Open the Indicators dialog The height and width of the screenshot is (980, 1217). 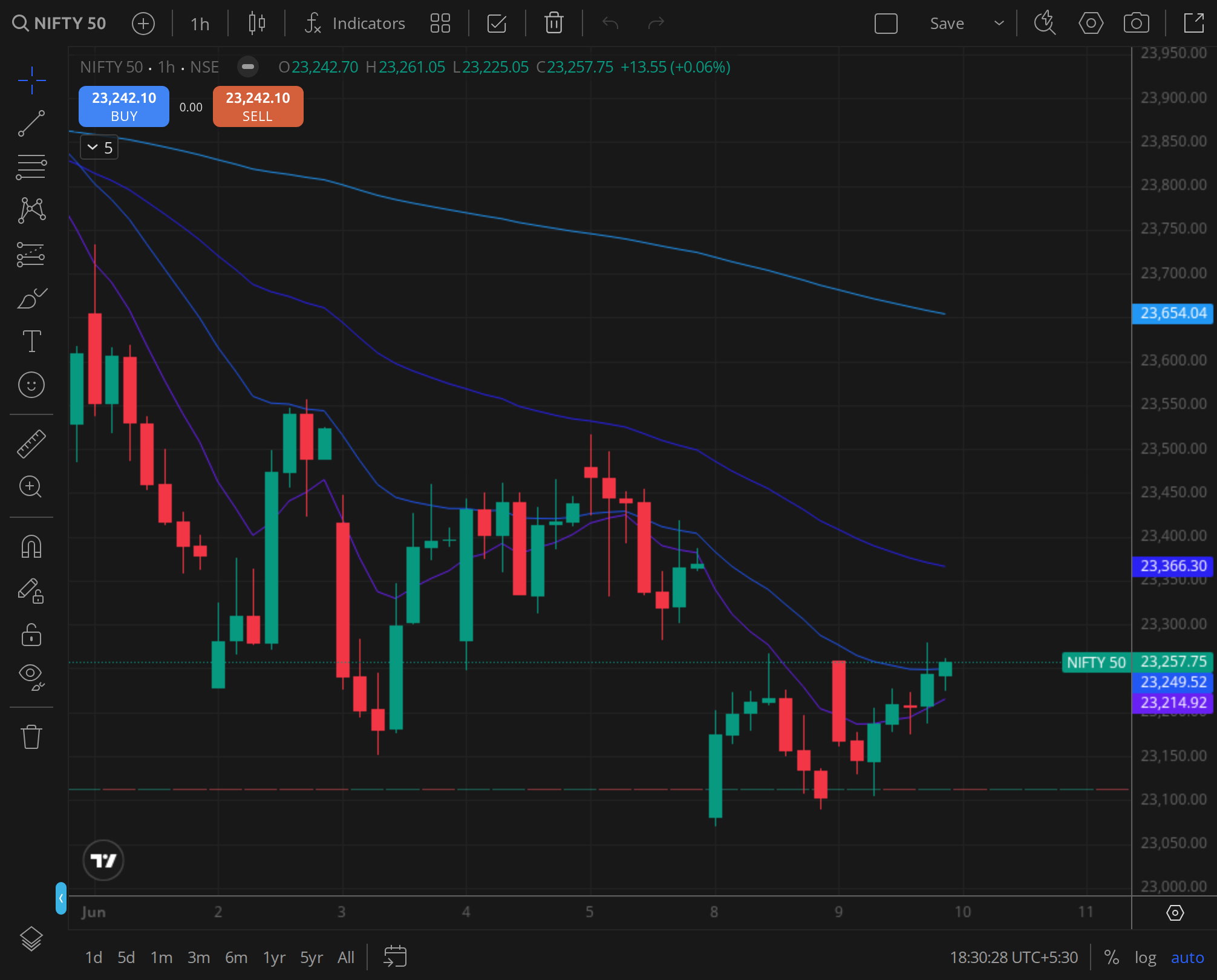pyautogui.click(x=355, y=24)
